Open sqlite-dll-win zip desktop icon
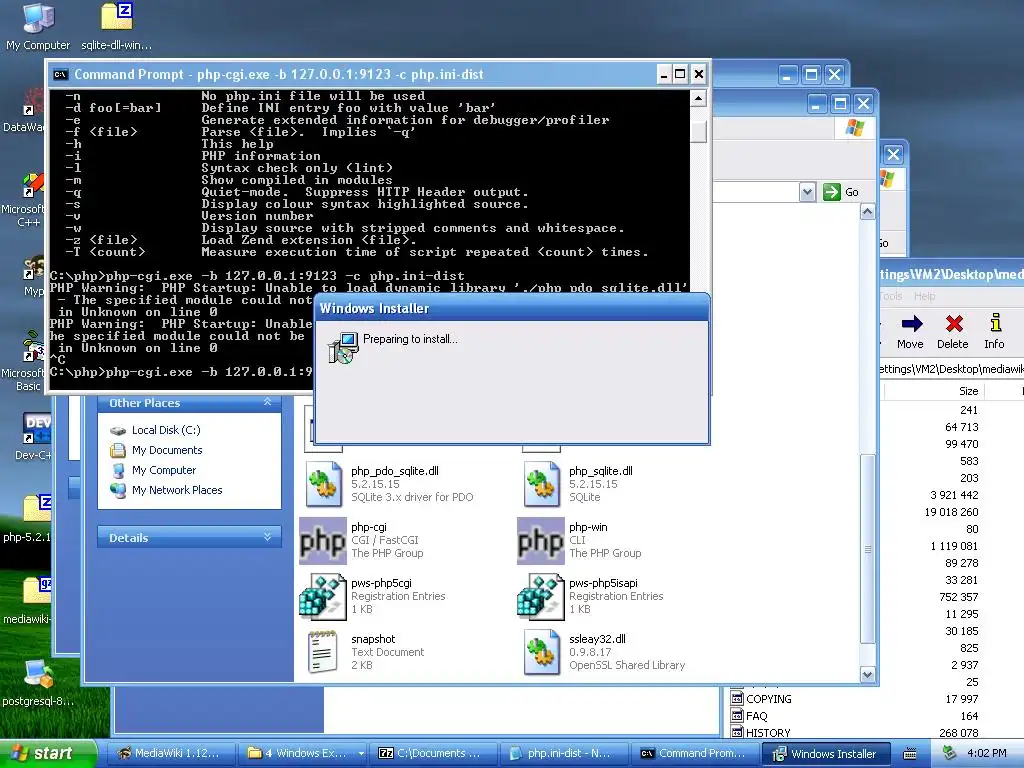The width and height of the screenshot is (1024, 768). point(117,17)
